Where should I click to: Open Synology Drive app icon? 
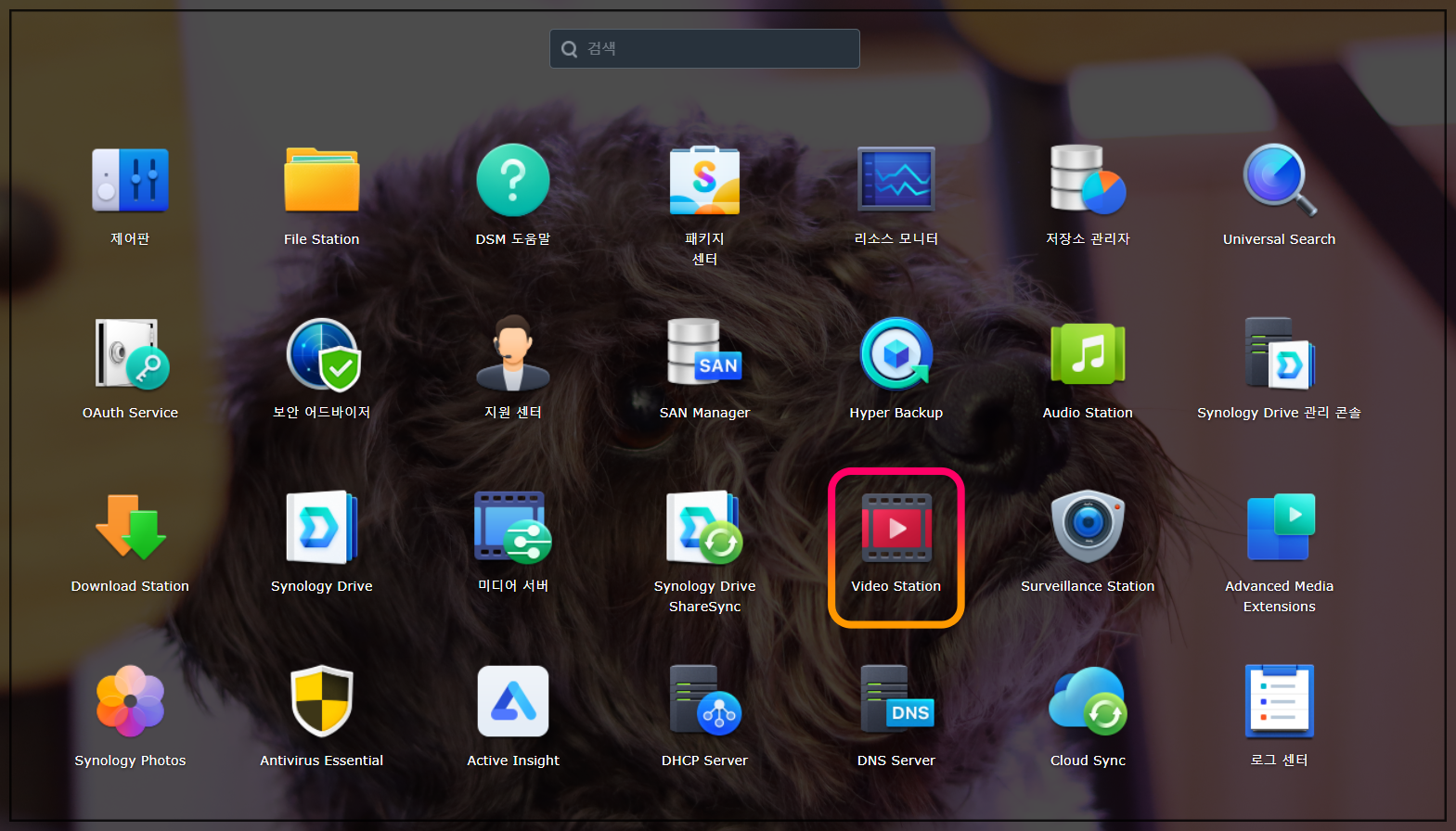click(x=321, y=528)
